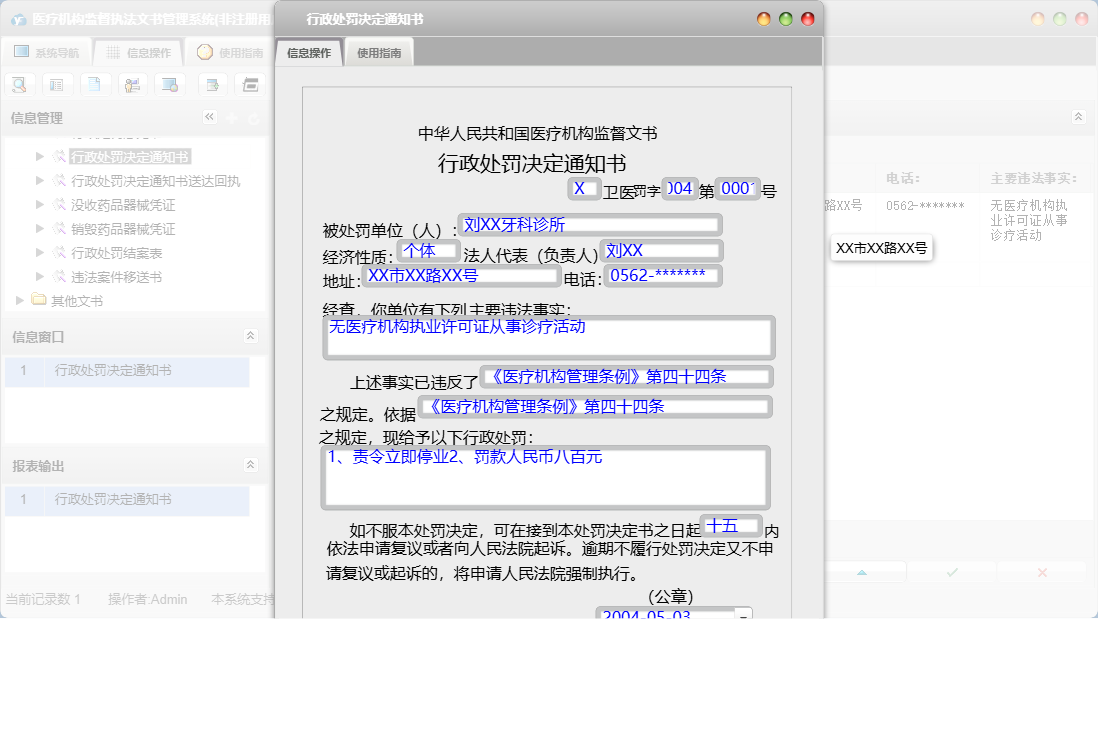Click the document prefix field showing X
Screen dimensions: 1098x745
(x=584, y=188)
